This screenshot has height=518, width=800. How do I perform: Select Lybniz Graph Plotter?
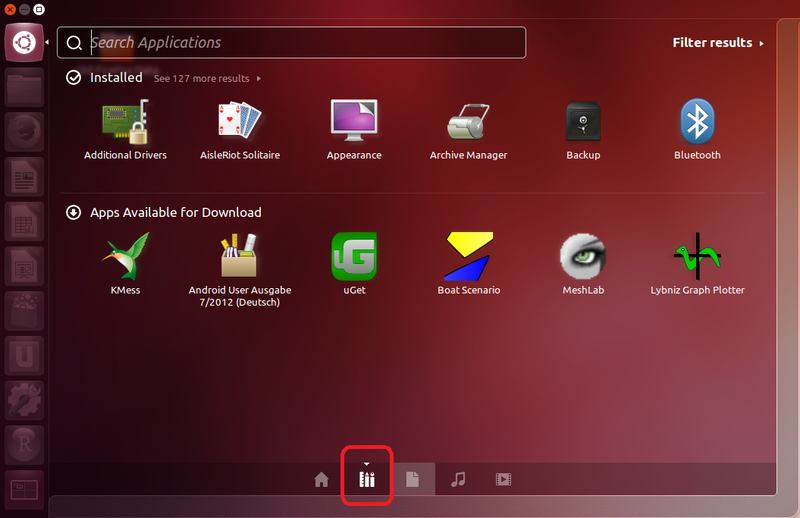pos(697,264)
